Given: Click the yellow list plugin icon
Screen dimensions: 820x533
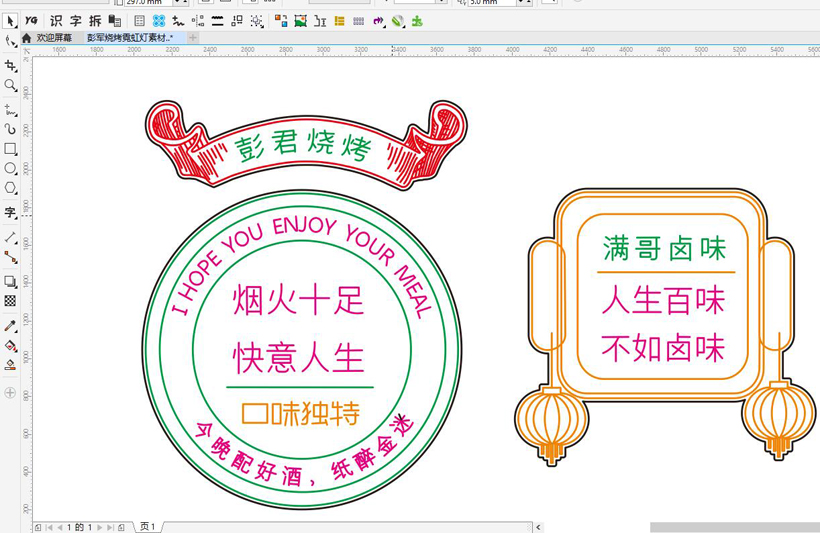Looking at the screenshot, I should (x=339, y=21).
